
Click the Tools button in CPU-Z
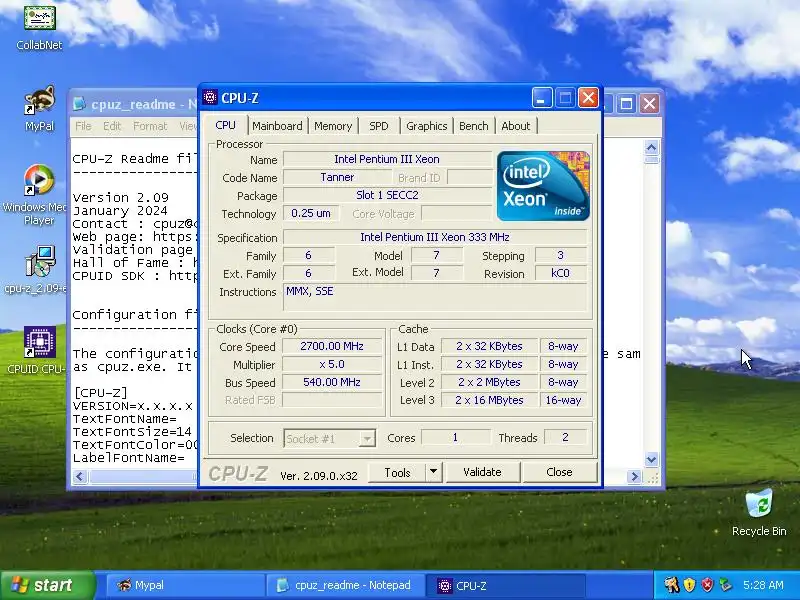(397, 472)
